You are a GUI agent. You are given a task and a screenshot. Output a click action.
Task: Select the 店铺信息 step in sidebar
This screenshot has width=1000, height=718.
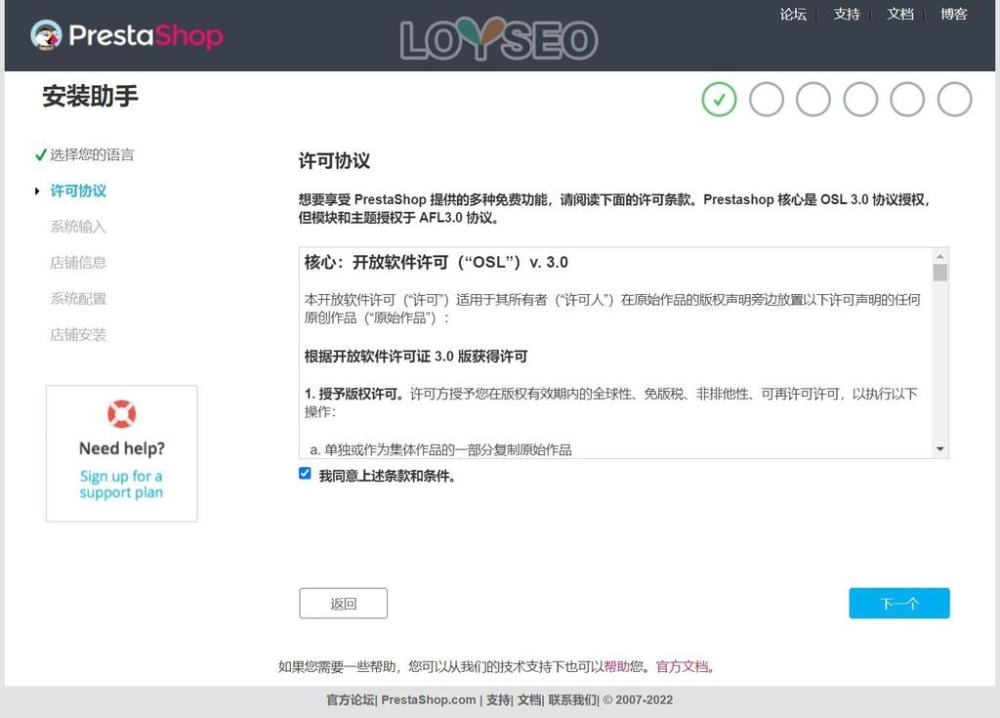78,263
